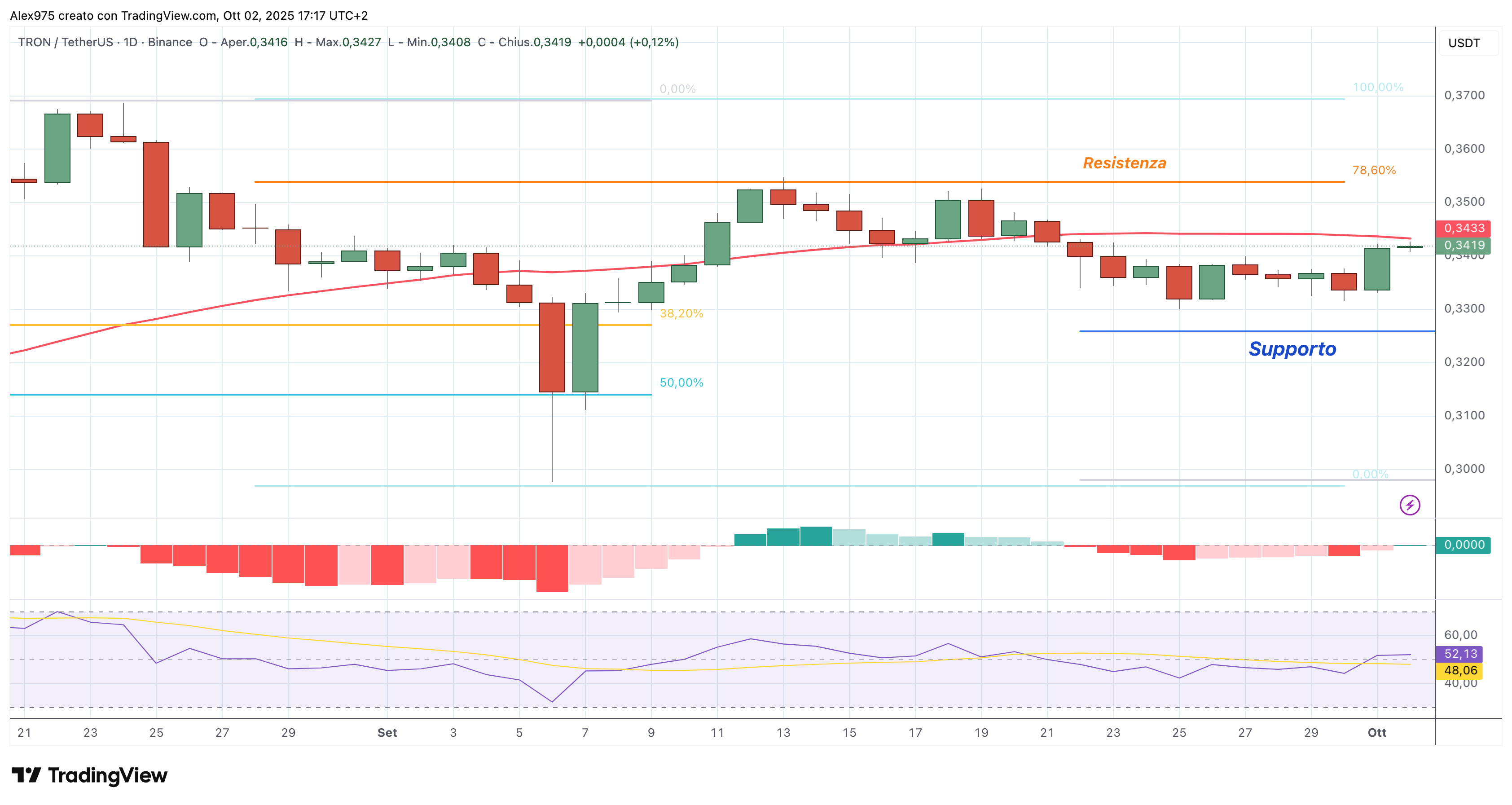Screen dimensions: 1512x805
Task: Click the TRON / TetherUS symbol title
Action: [65, 42]
